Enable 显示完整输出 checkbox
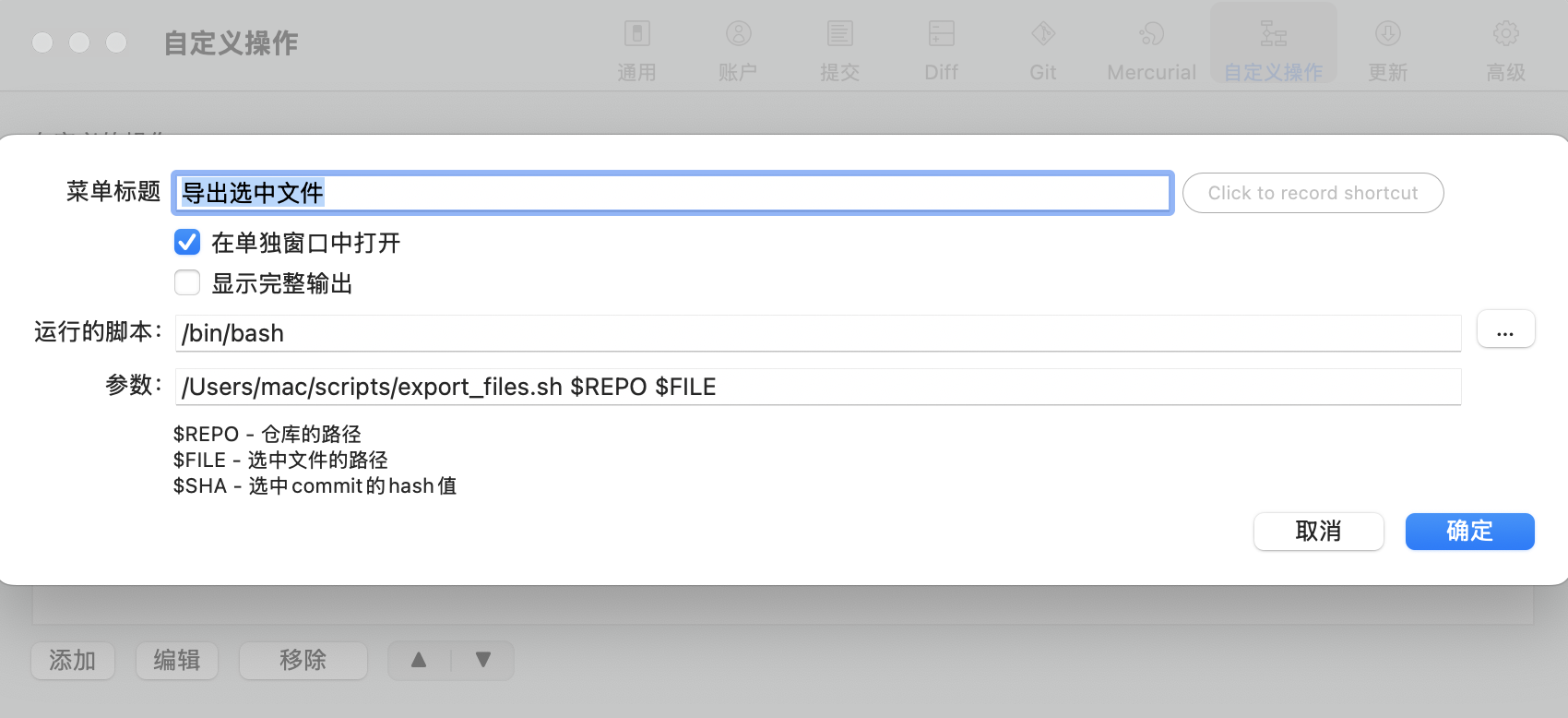Screen dimensions: 1568x718 187,282
